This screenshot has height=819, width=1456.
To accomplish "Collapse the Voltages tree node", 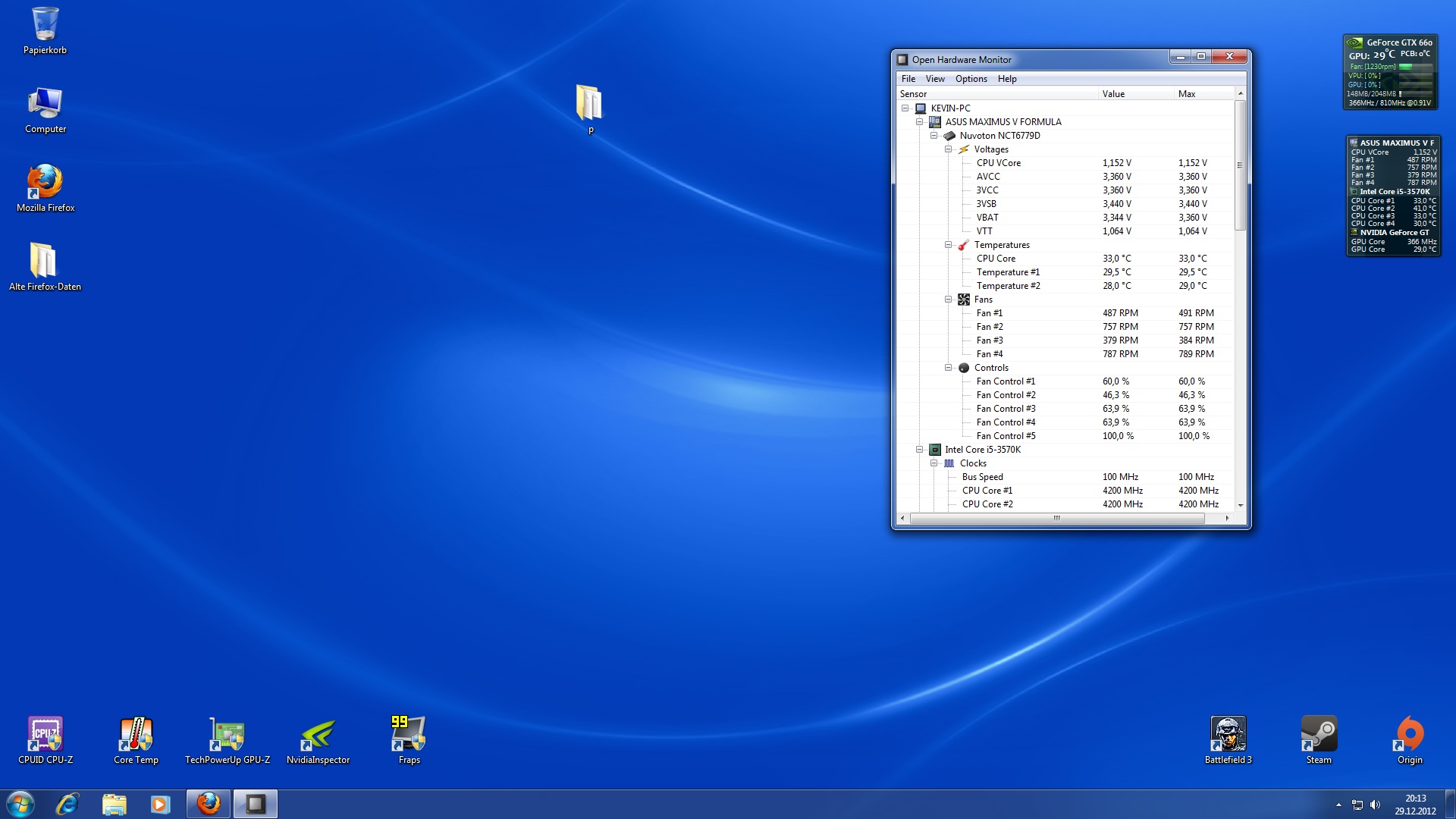I will 948,149.
